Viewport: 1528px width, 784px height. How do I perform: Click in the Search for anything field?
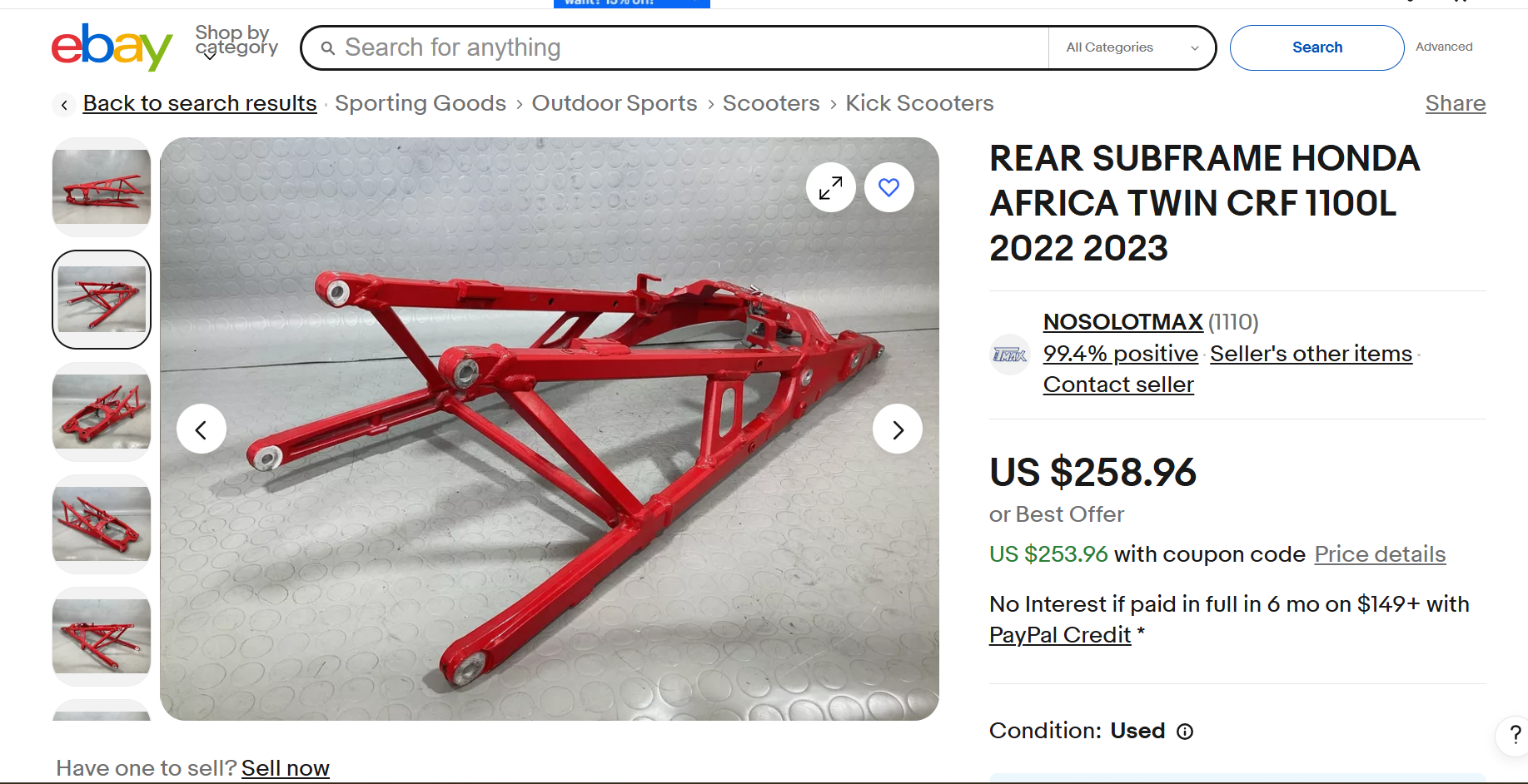click(x=683, y=47)
